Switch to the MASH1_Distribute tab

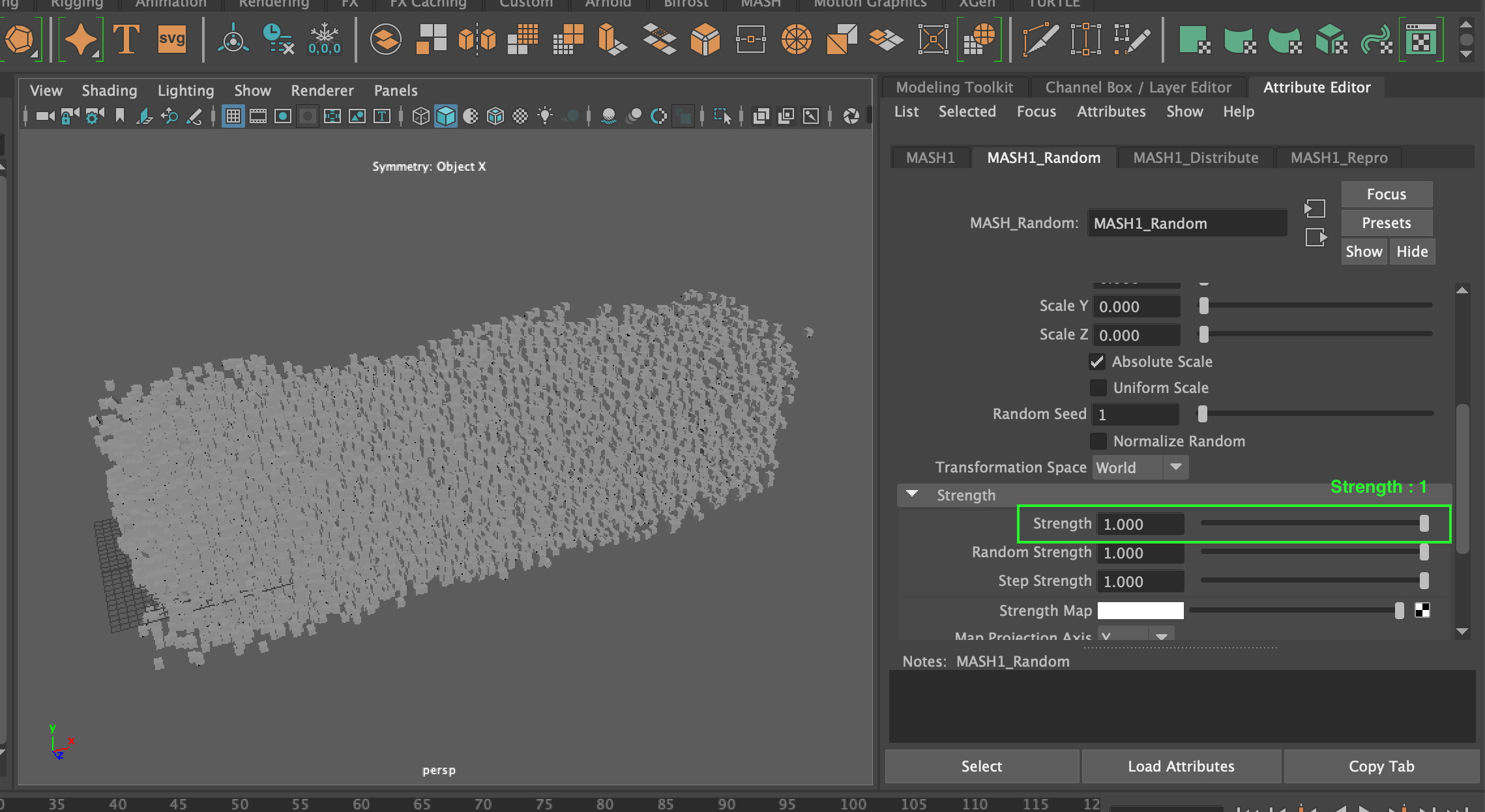click(1196, 157)
